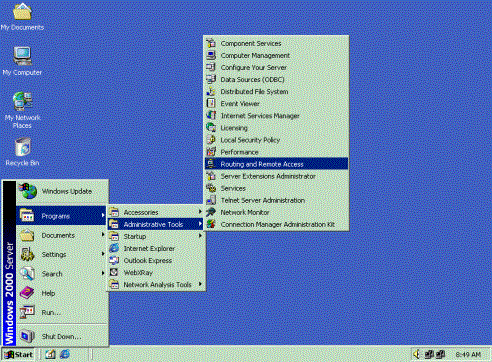Open Network Monitor menu item
The width and height of the screenshot is (492, 362).
coord(276,212)
